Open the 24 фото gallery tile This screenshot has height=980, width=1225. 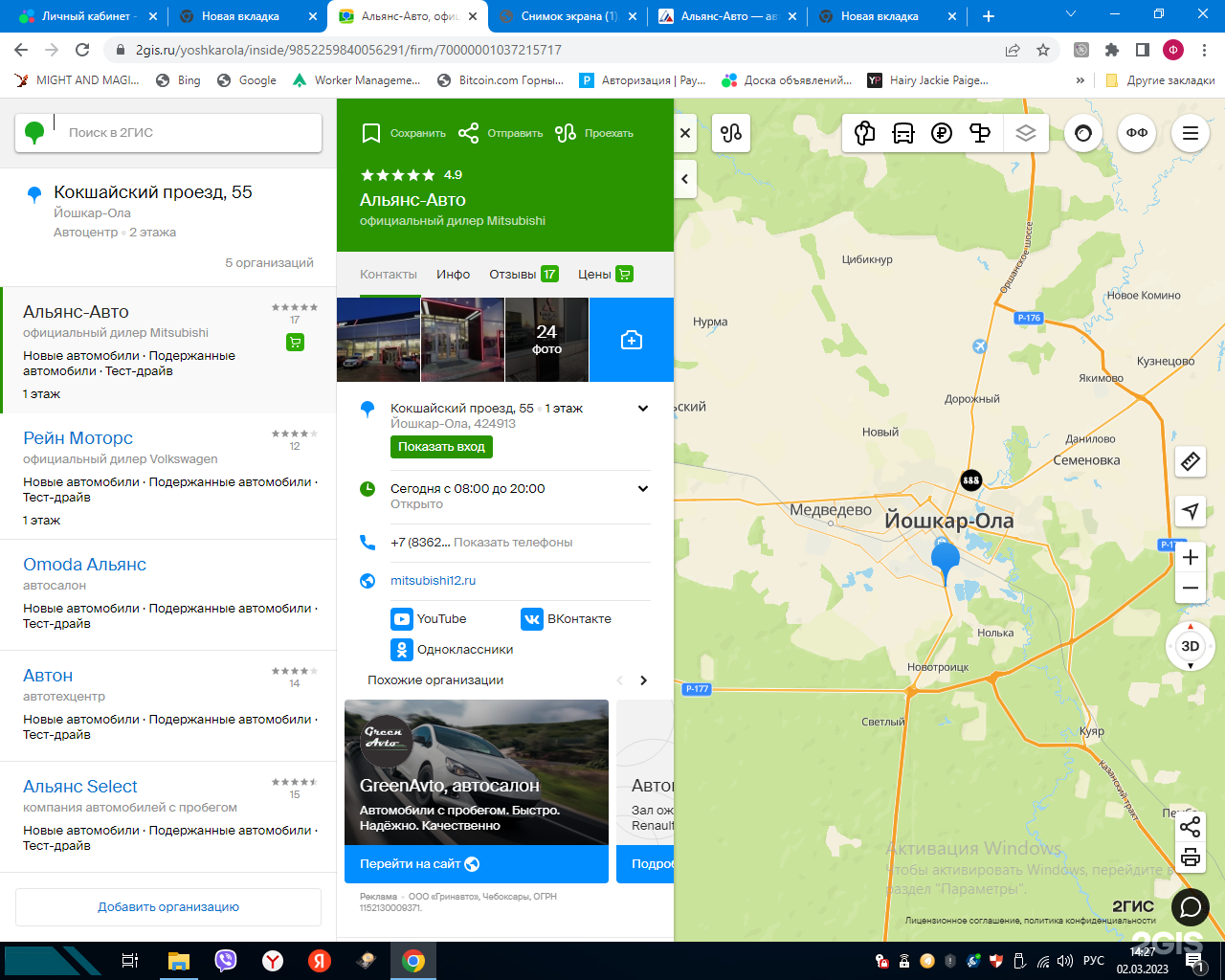[x=546, y=340]
